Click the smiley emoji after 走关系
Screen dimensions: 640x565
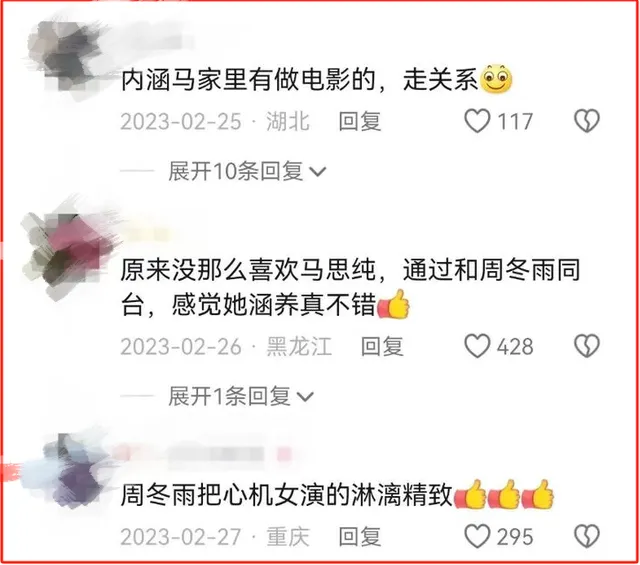(497, 79)
